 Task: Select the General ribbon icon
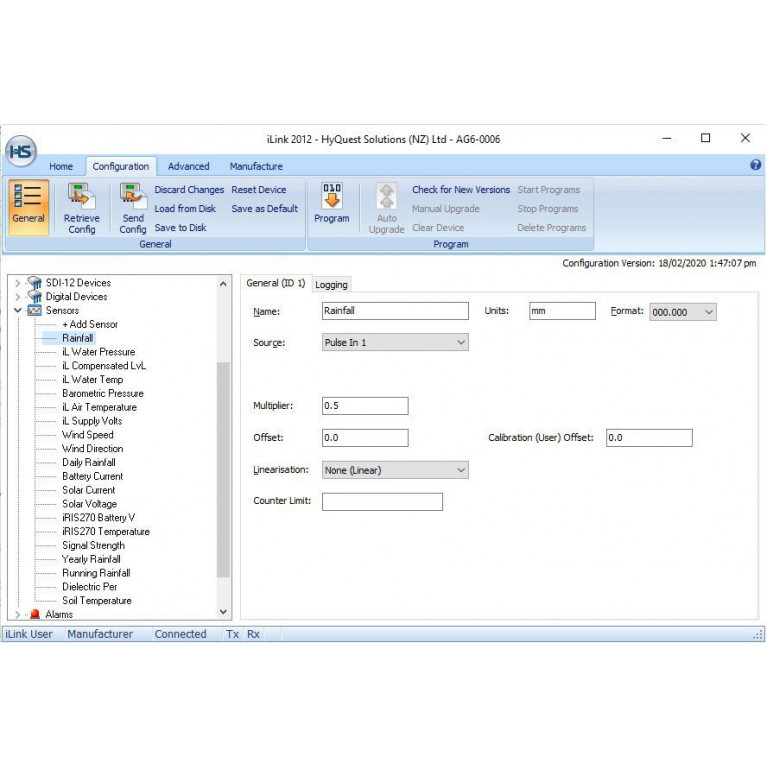click(28, 207)
